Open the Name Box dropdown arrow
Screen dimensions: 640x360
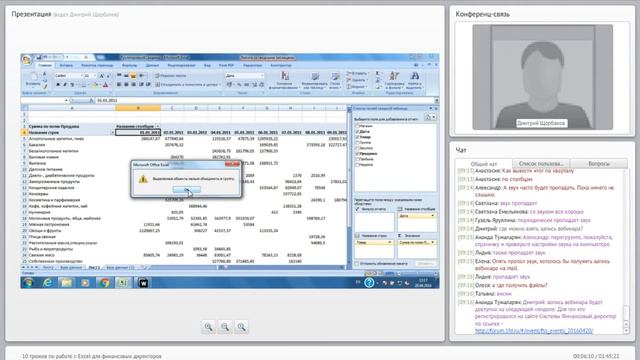66,100
